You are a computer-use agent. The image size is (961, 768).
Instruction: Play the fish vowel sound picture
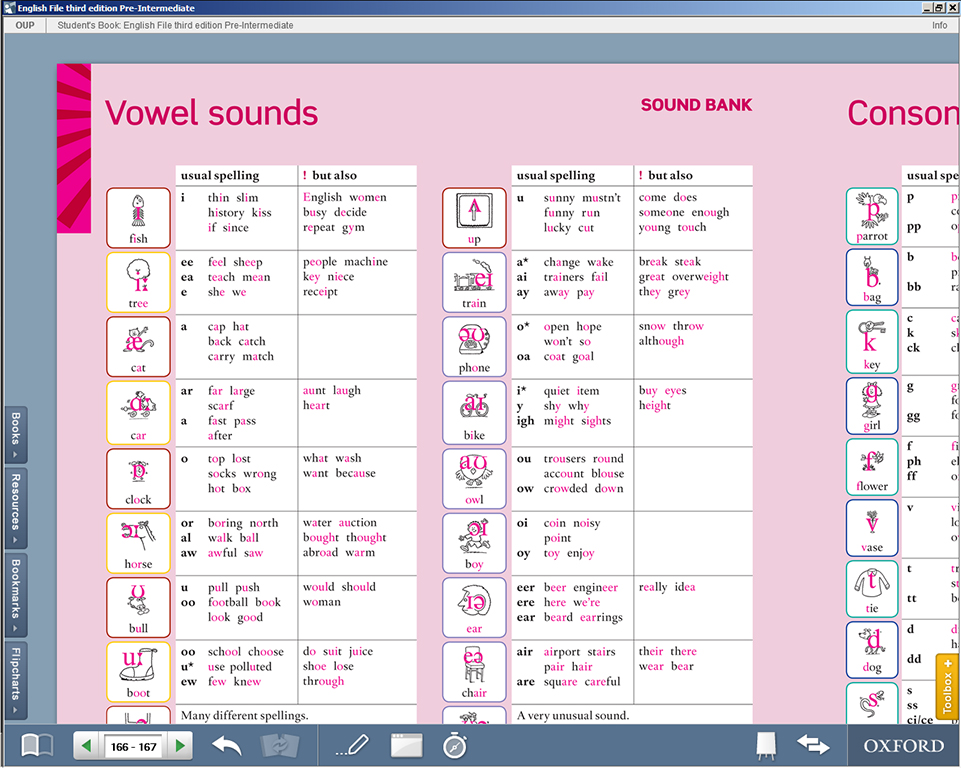coord(138,217)
